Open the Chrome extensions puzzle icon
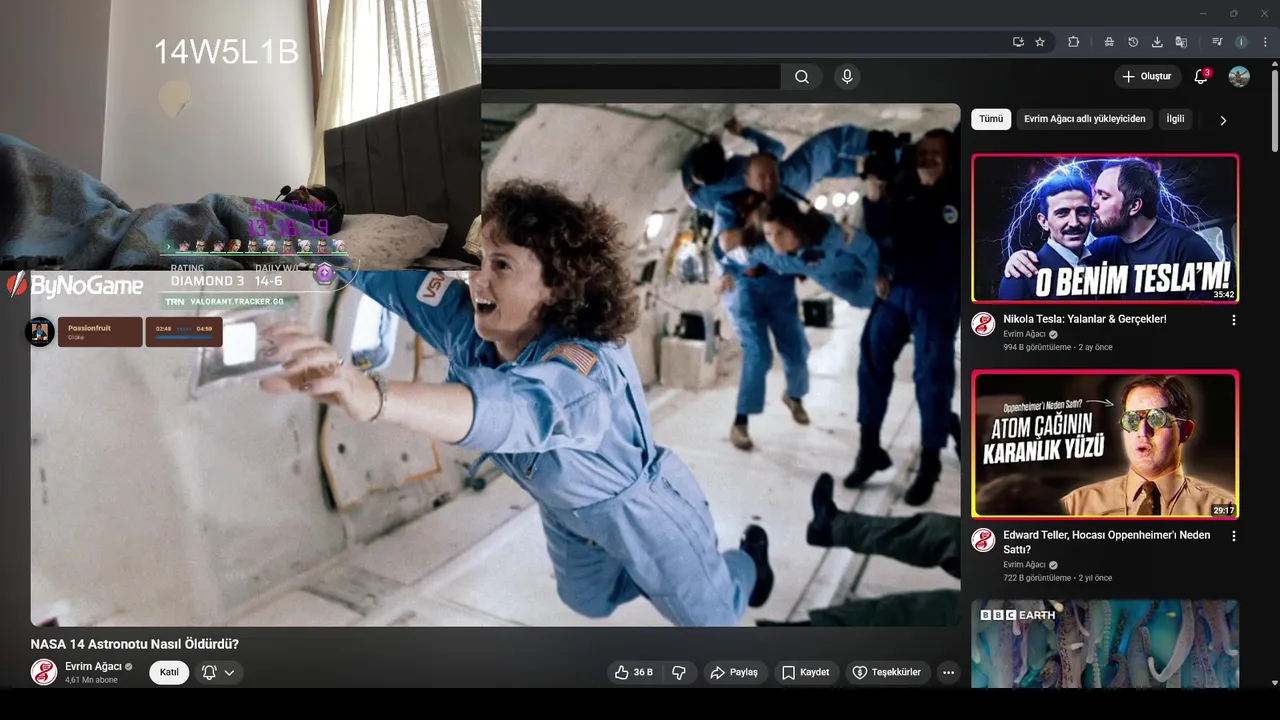 (x=1074, y=42)
